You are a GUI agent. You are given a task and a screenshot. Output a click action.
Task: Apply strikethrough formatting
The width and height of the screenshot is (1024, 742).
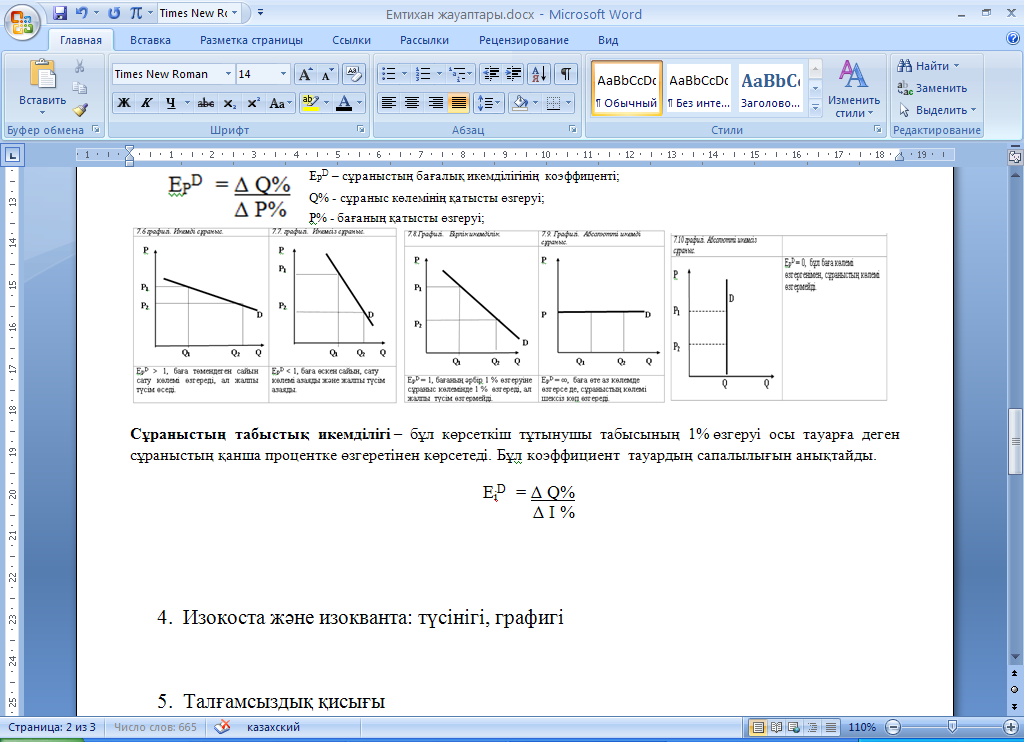click(x=206, y=103)
